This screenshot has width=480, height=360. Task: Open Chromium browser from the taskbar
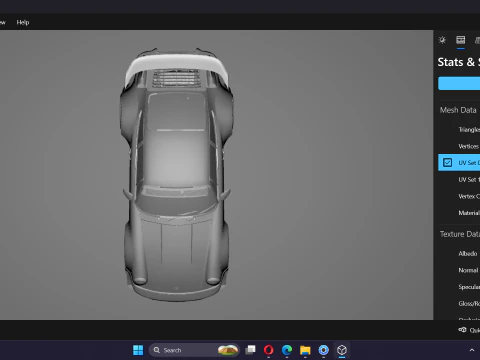(x=323, y=350)
